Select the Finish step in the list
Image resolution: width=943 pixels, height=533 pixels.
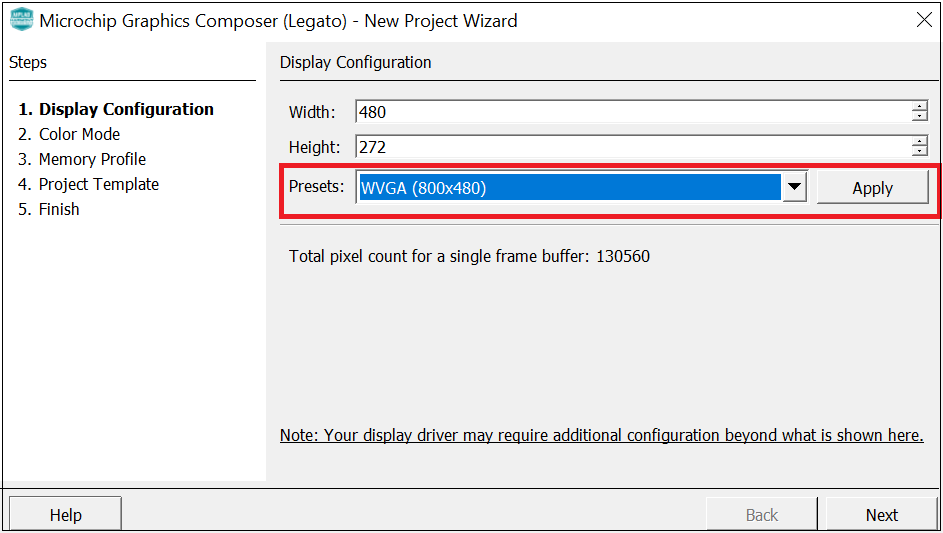click(49, 209)
